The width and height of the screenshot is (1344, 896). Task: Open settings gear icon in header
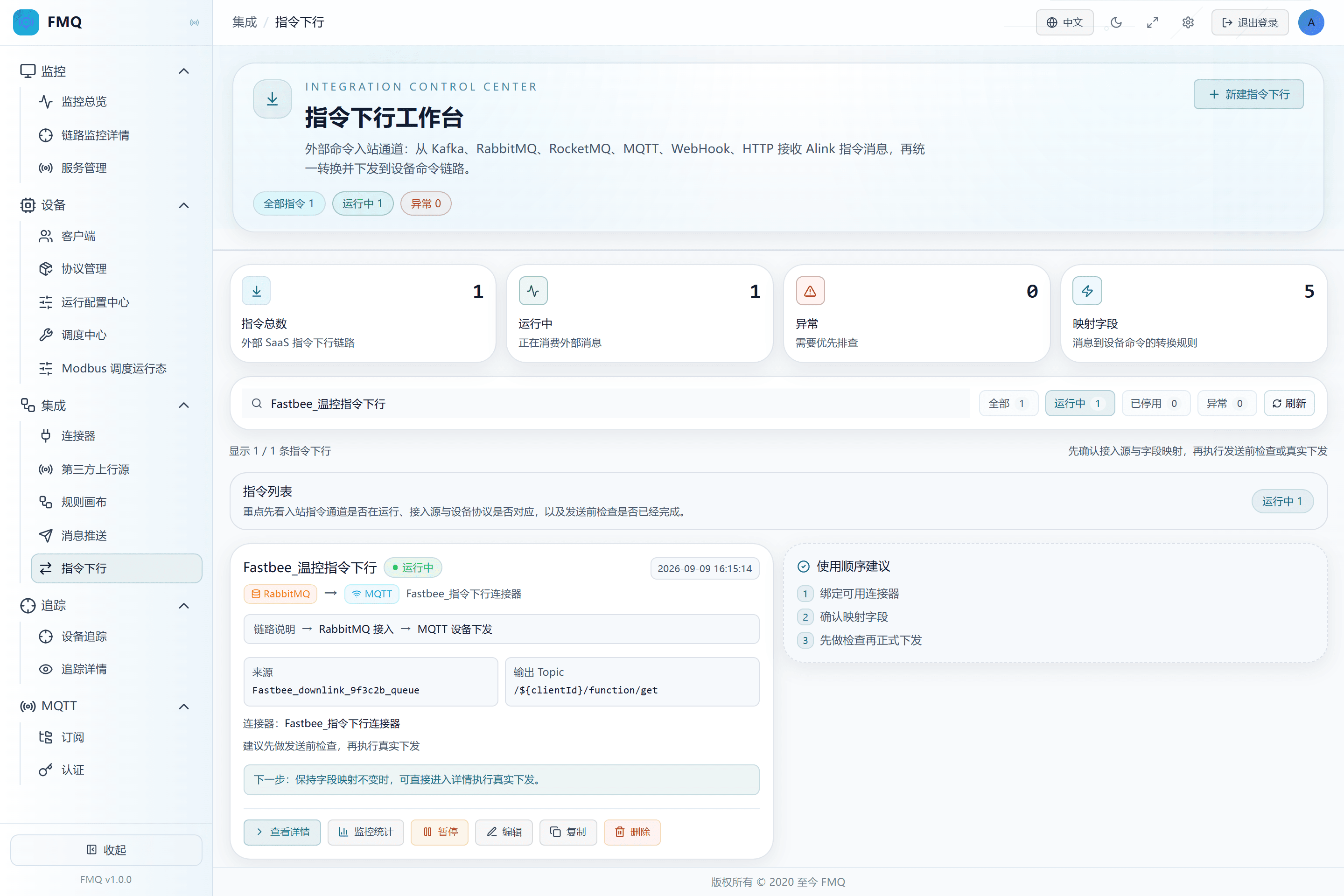coord(1188,22)
